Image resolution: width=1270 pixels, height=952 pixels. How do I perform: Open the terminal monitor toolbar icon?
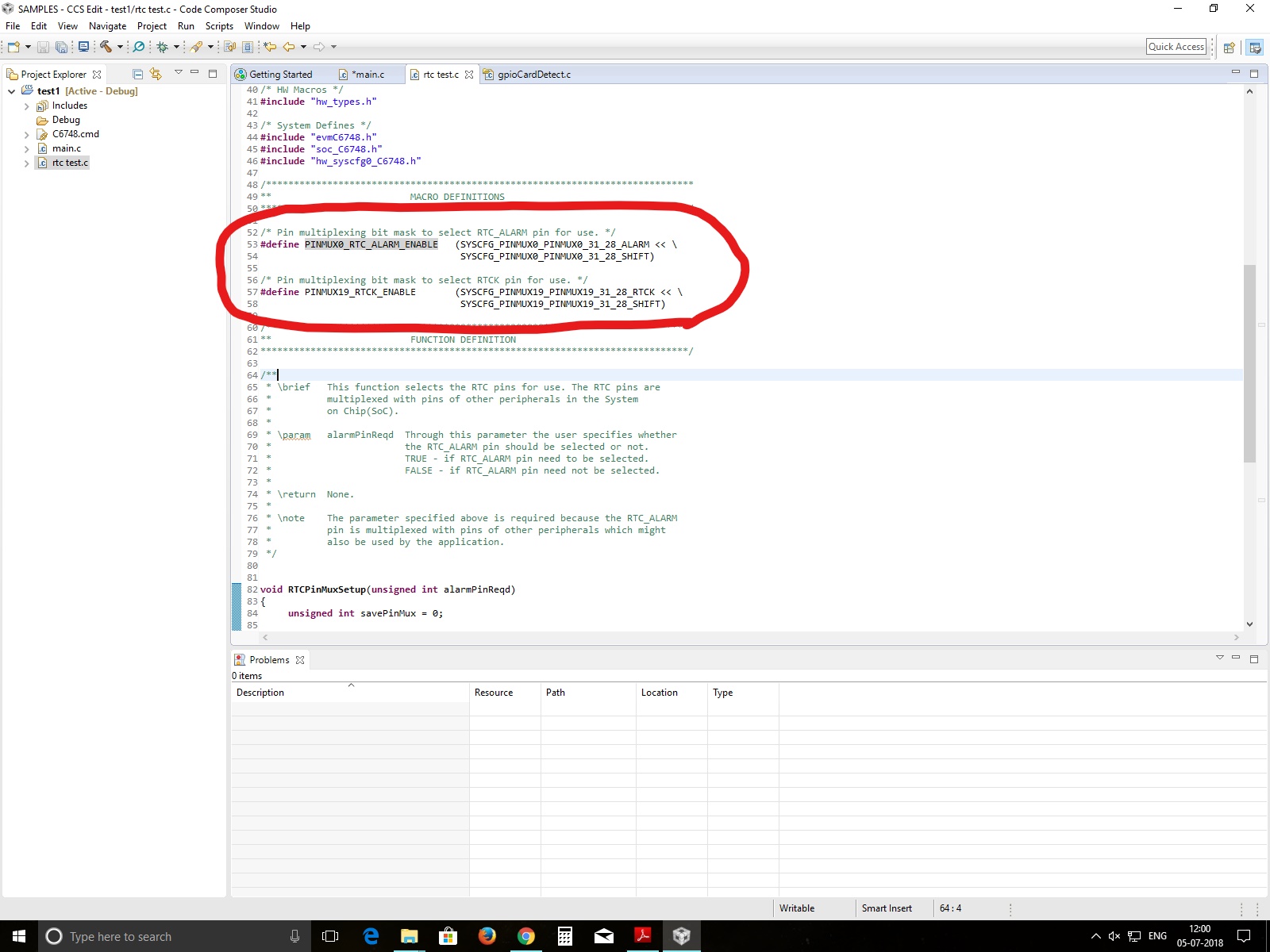point(83,47)
